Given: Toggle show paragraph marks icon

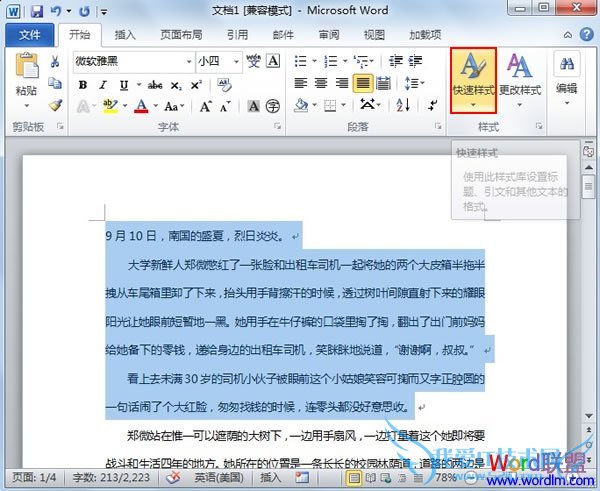Looking at the screenshot, I should click(x=433, y=105).
